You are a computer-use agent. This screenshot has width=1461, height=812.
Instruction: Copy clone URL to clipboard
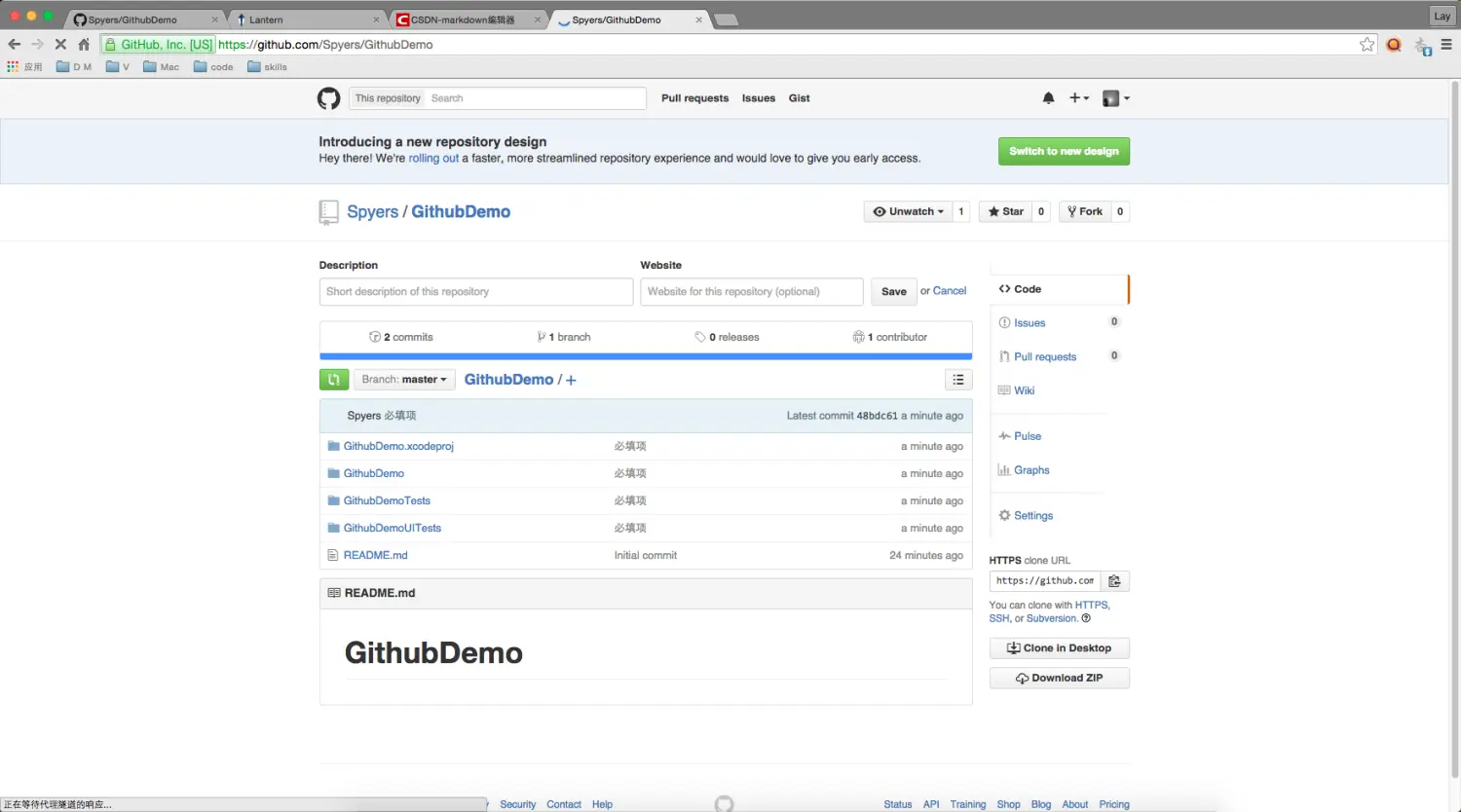1114,581
